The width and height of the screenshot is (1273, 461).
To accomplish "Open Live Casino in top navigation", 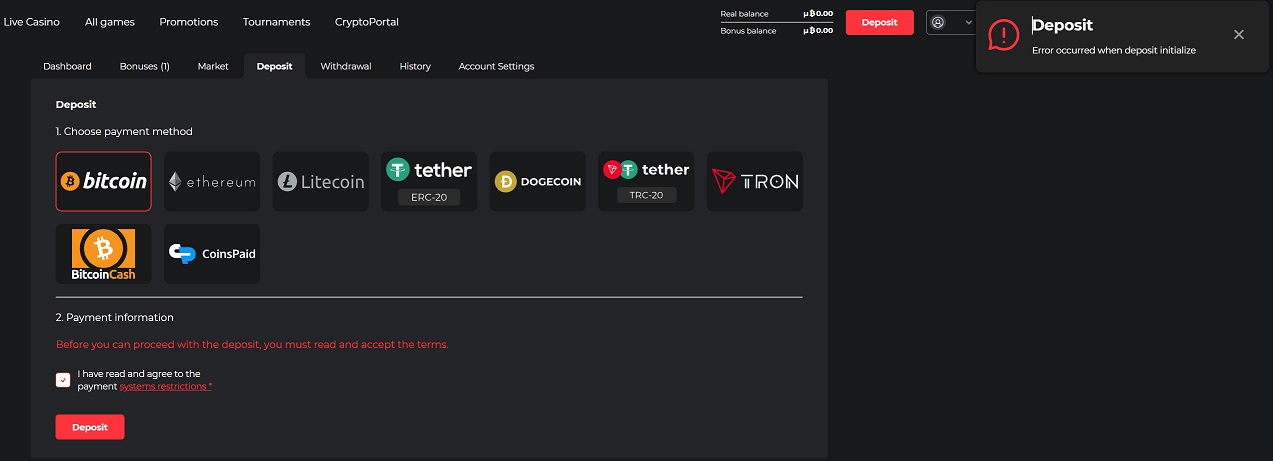I will [32, 22].
